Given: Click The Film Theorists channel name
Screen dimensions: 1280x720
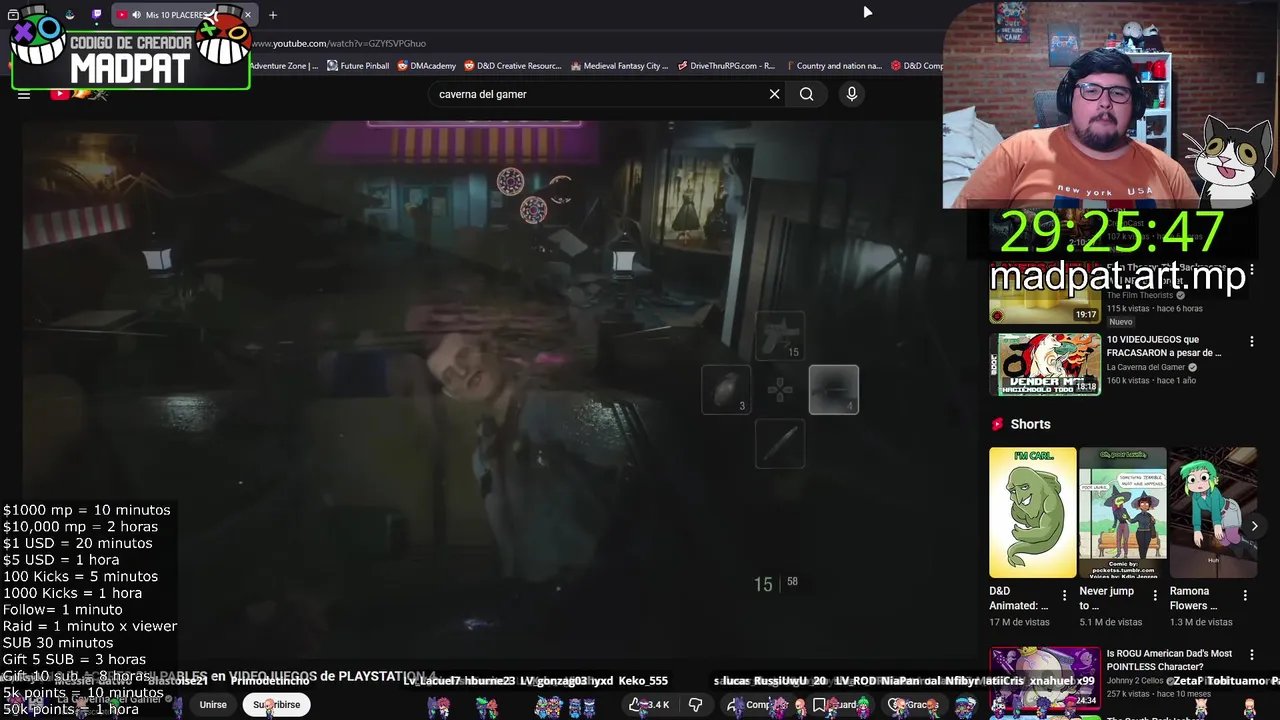Looking at the screenshot, I should pos(1139,295).
